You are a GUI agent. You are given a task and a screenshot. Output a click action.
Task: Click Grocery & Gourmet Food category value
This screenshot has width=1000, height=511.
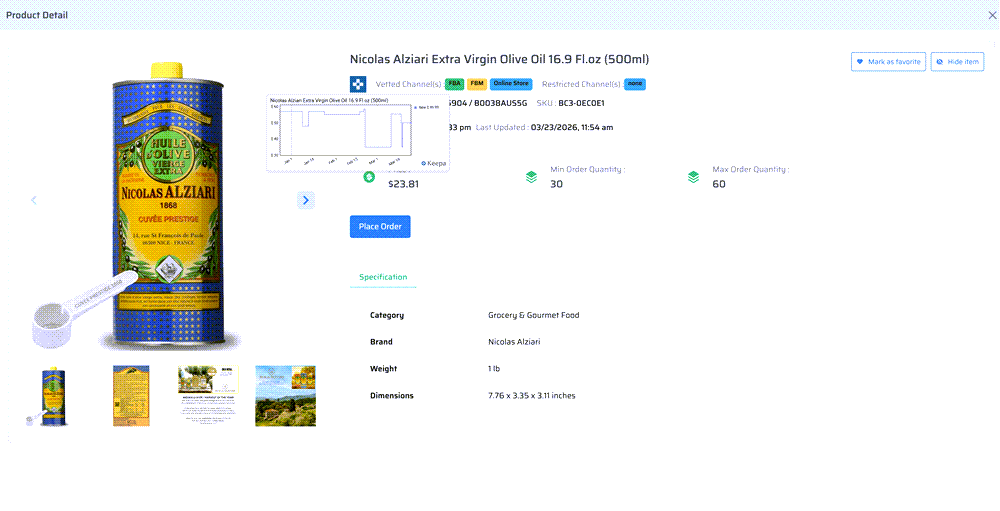click(534, 315)
